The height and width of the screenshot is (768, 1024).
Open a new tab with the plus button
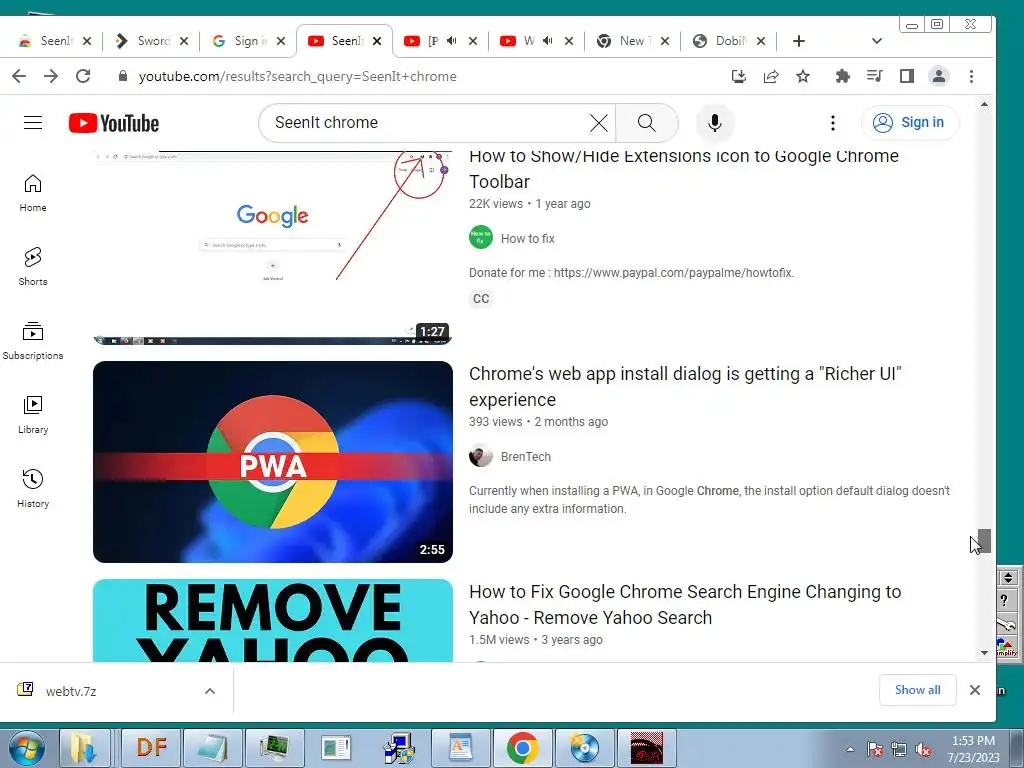pos(799,41)
